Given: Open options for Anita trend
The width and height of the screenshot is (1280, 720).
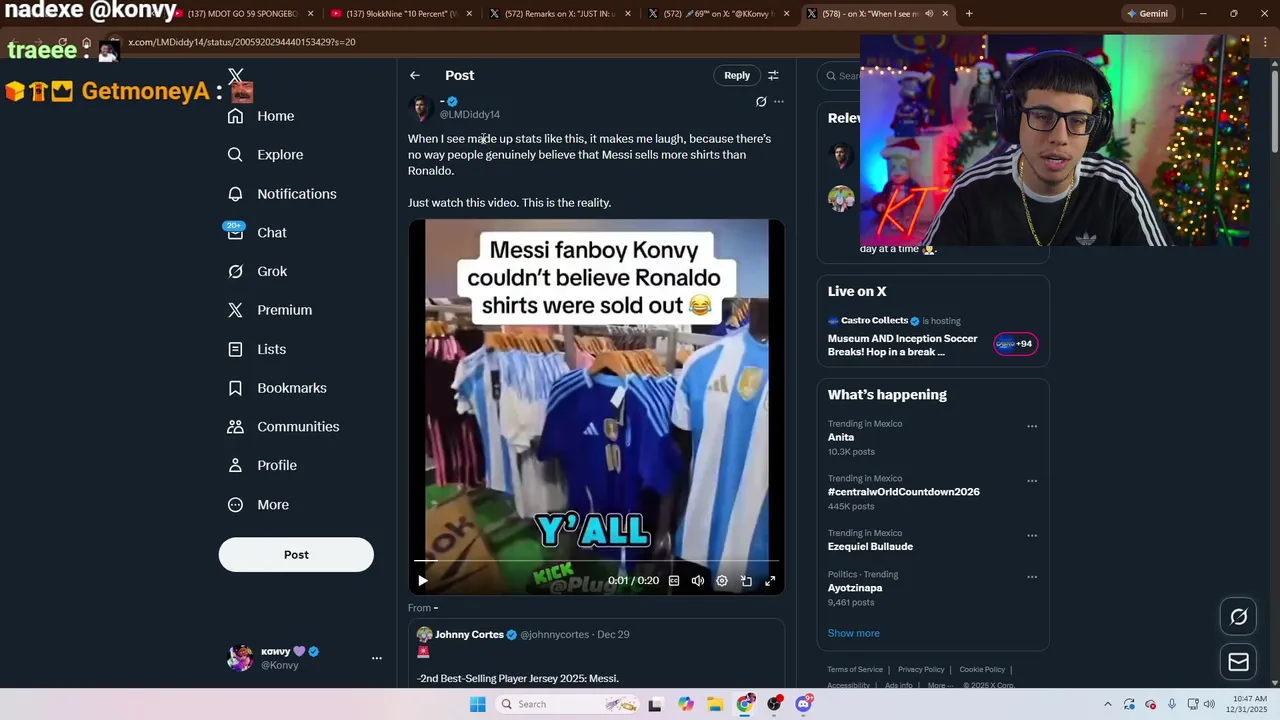Looking at the screenshot, I should click(x=1032, y=427).
